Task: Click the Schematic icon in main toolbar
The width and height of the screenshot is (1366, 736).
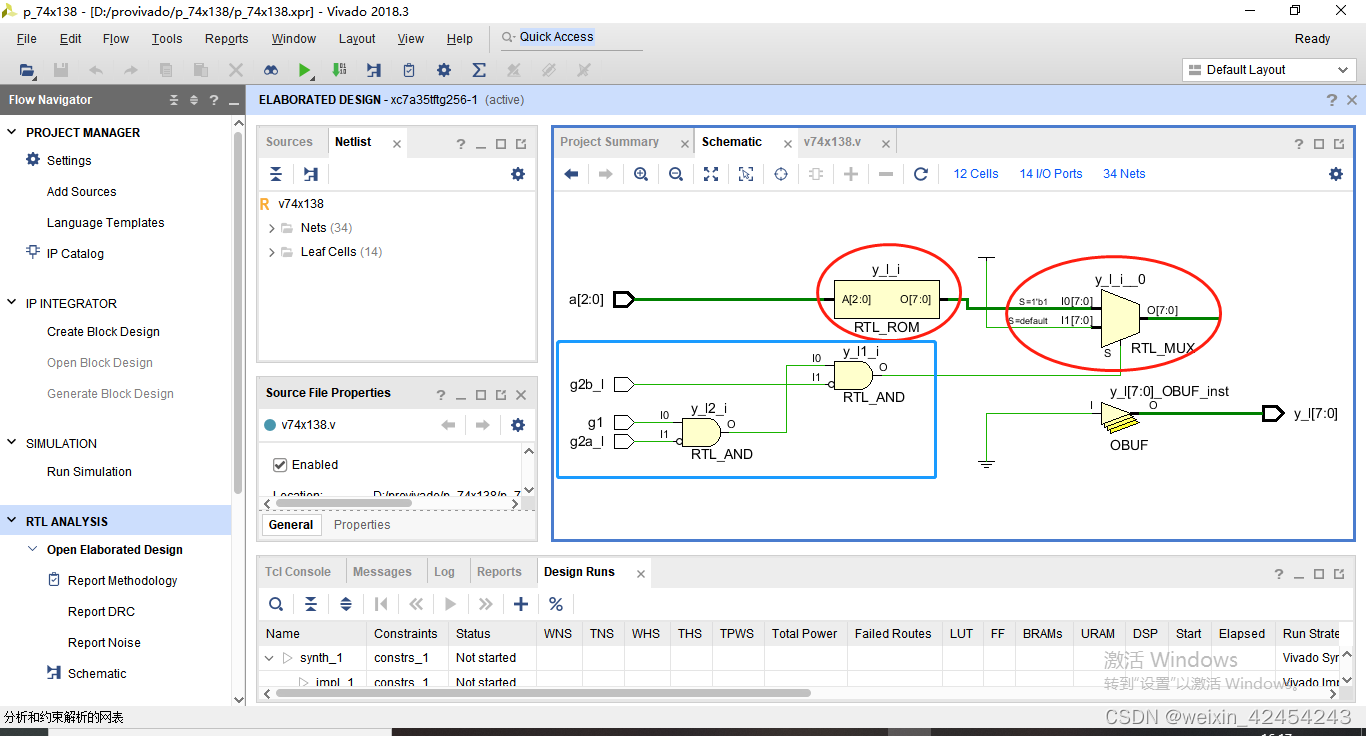Action: point(373,70)
